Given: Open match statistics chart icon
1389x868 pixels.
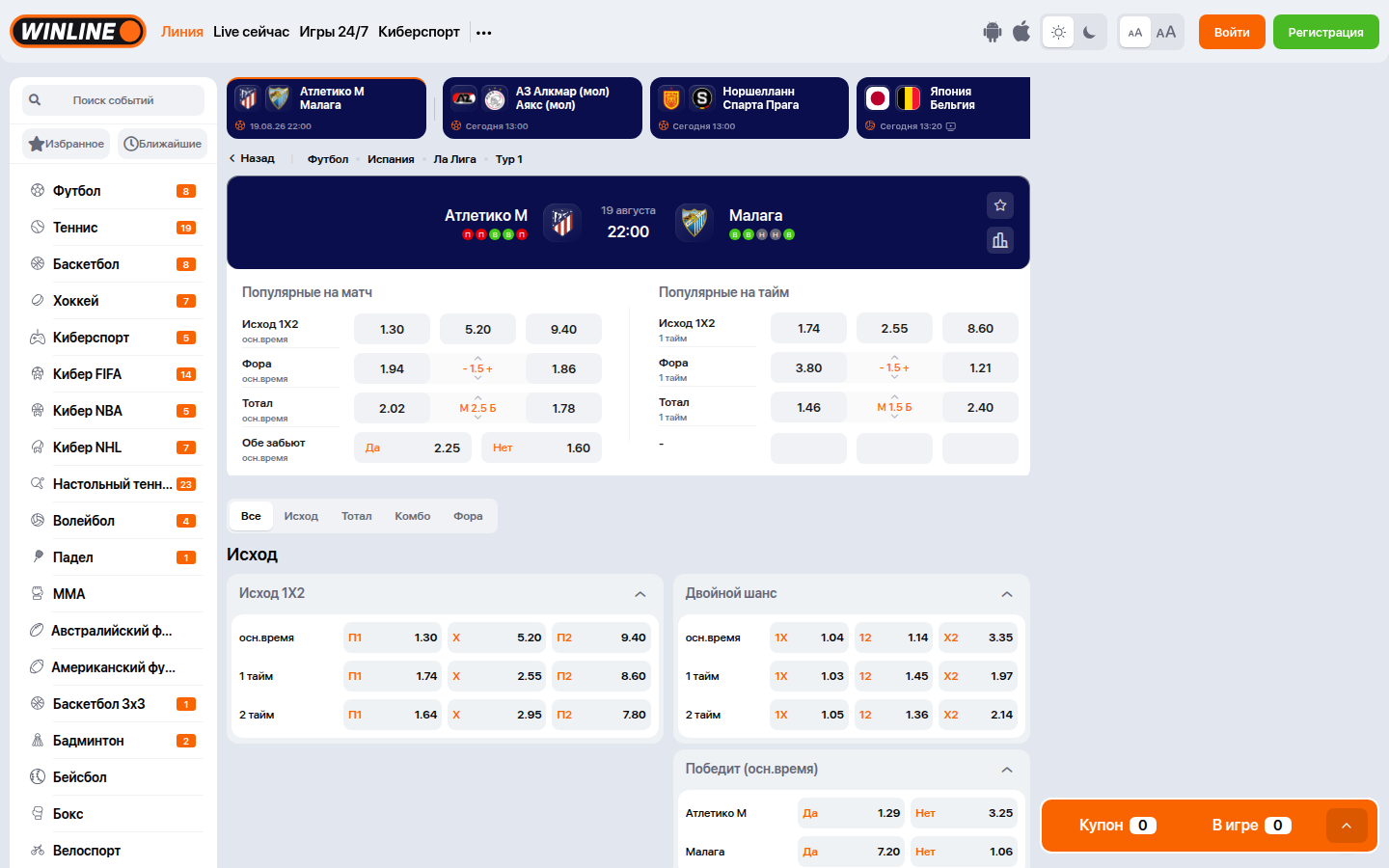Looking at the screenshot, I should [x=1000, y=240].
